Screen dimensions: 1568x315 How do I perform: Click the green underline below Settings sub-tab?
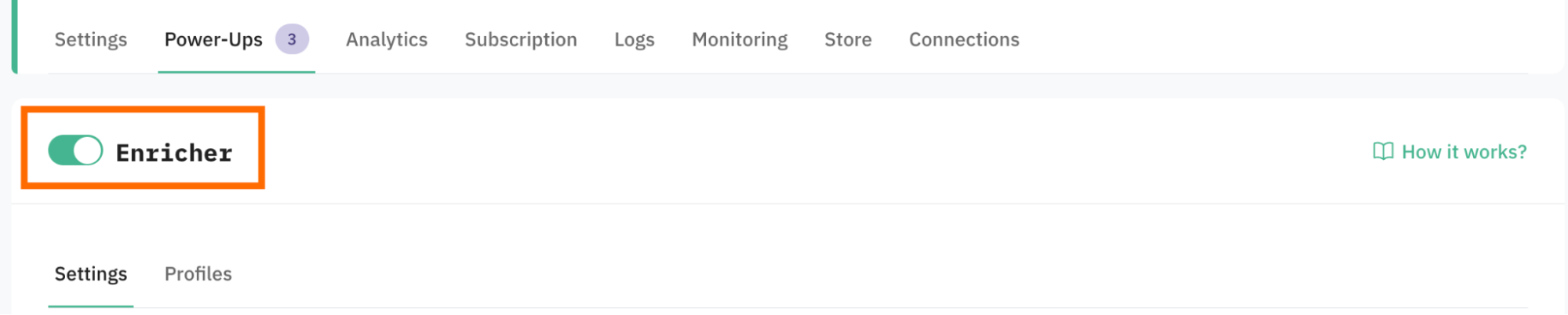91,306
